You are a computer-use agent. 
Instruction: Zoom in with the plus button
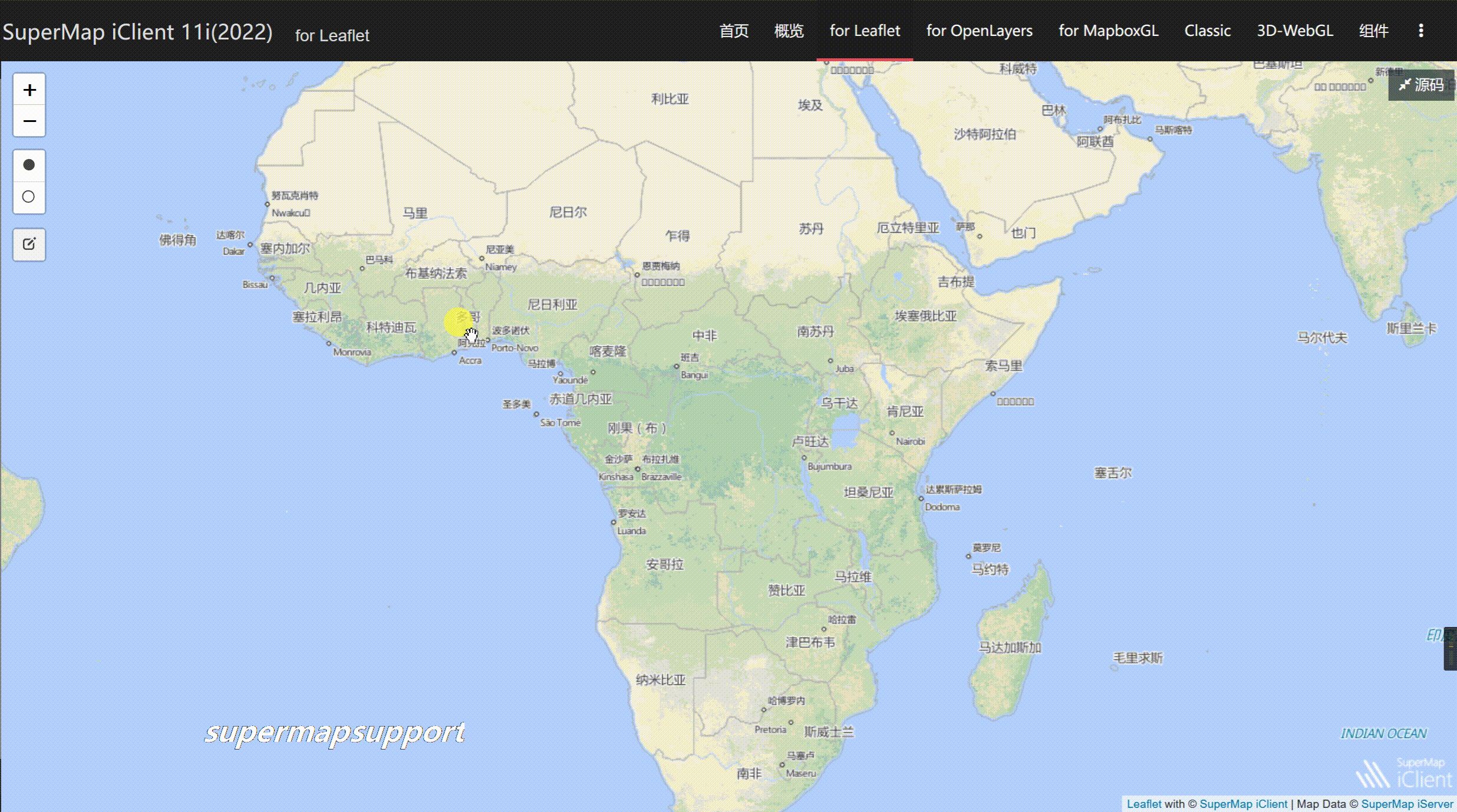click(x=29, y=90)
